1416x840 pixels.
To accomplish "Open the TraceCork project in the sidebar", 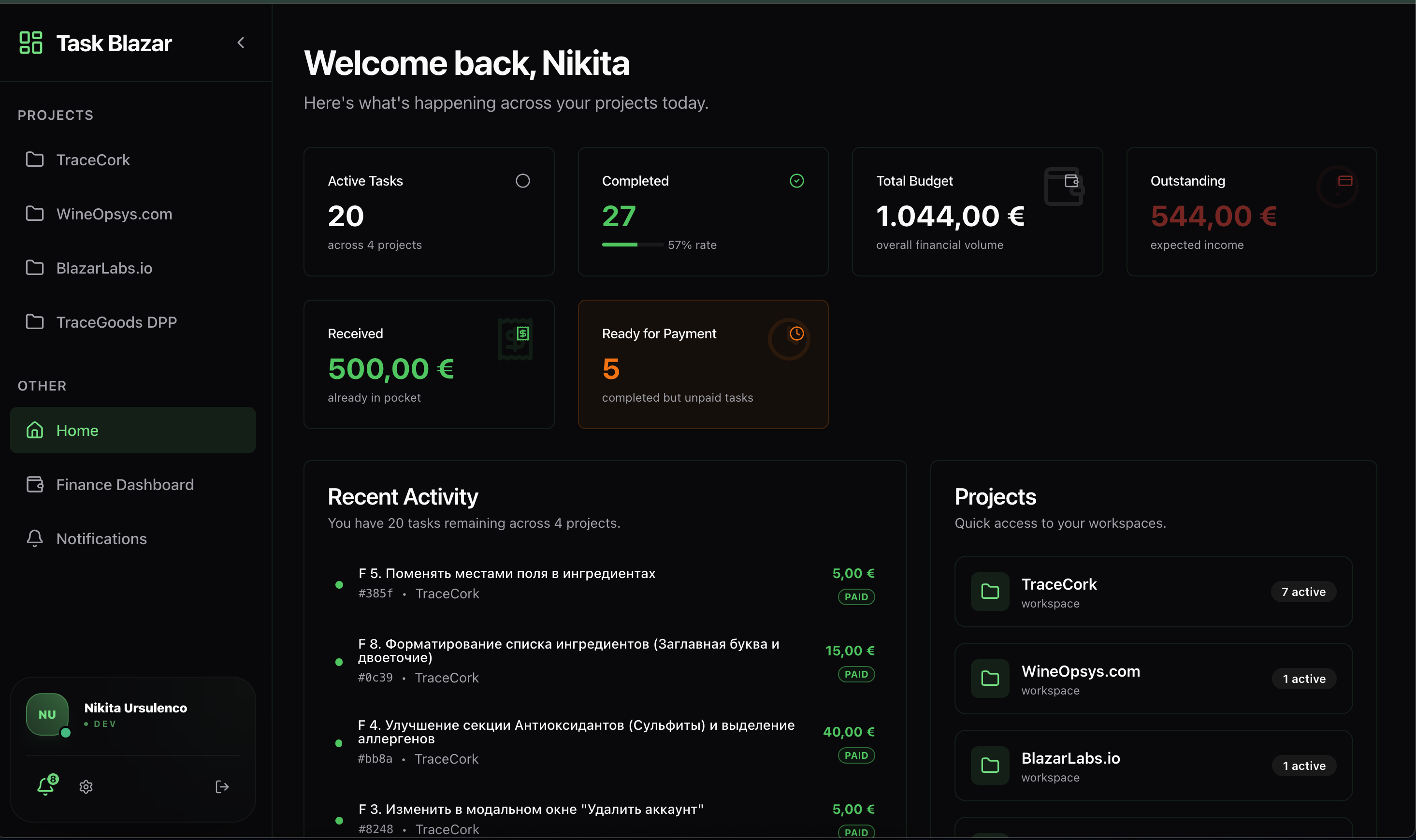I will (x=133, y=160).
